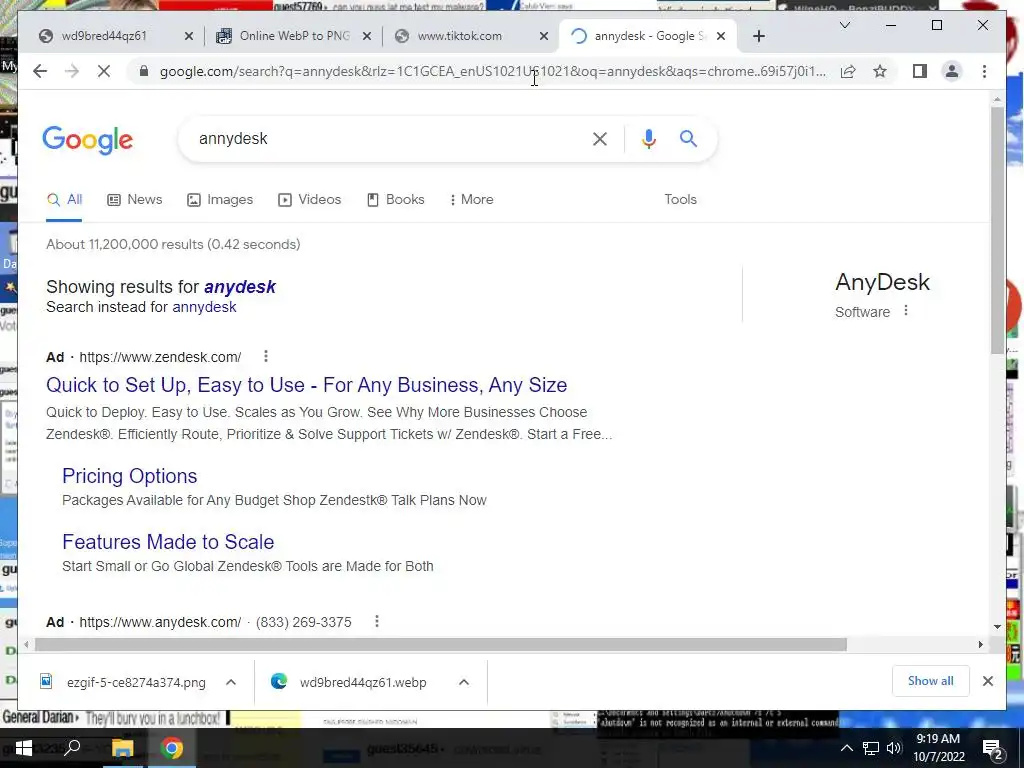The width and height of the screenshot is (1024, 768).
Task: Click the blue search magnifier button
Action: (688, 138)
